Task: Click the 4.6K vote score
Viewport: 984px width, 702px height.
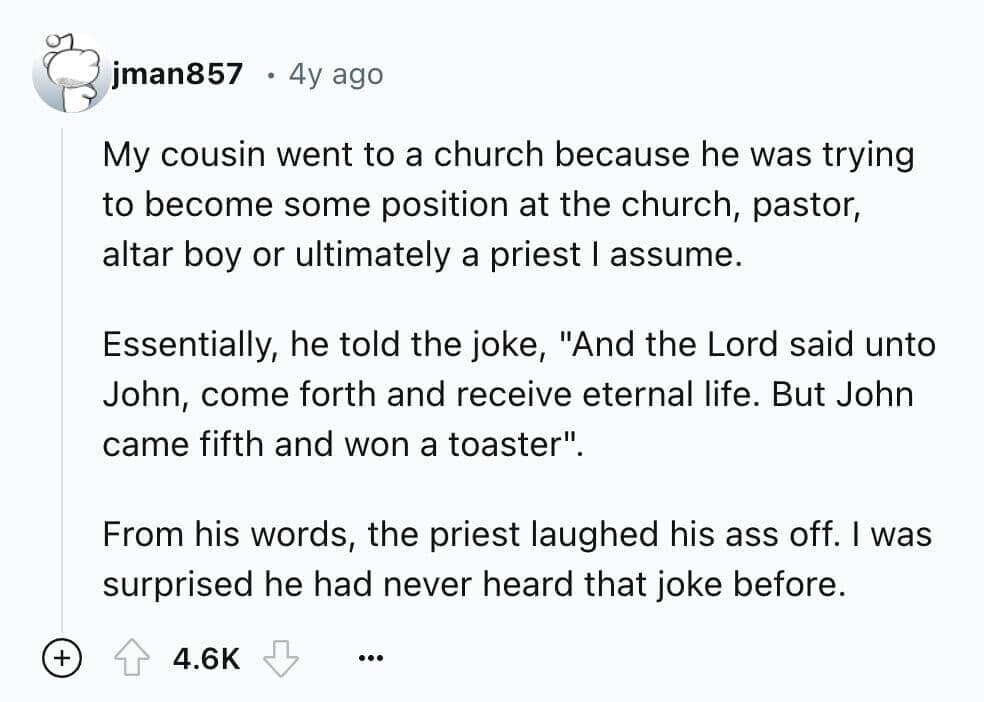Action: pyautogui.click(x=206, y=659)
